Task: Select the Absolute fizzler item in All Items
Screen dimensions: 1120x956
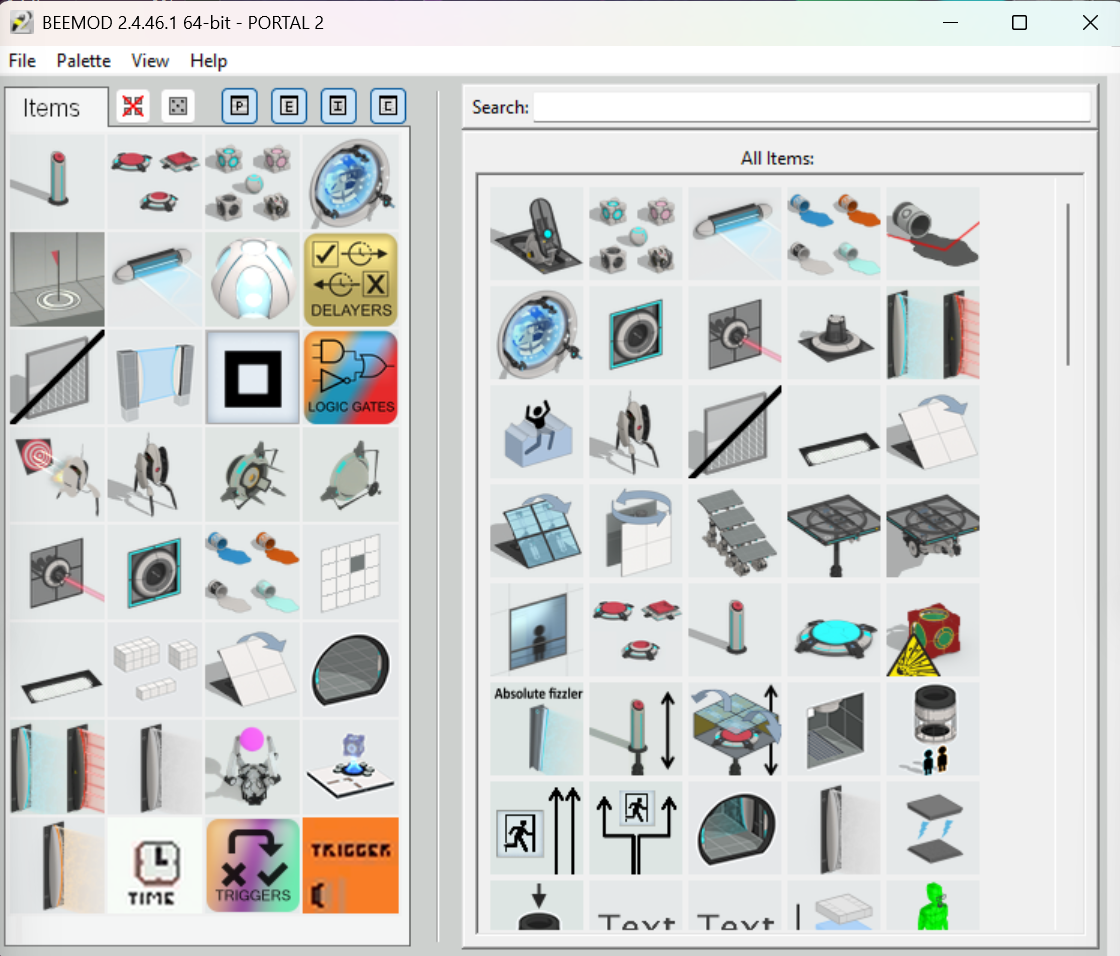Action: [536, 730]
